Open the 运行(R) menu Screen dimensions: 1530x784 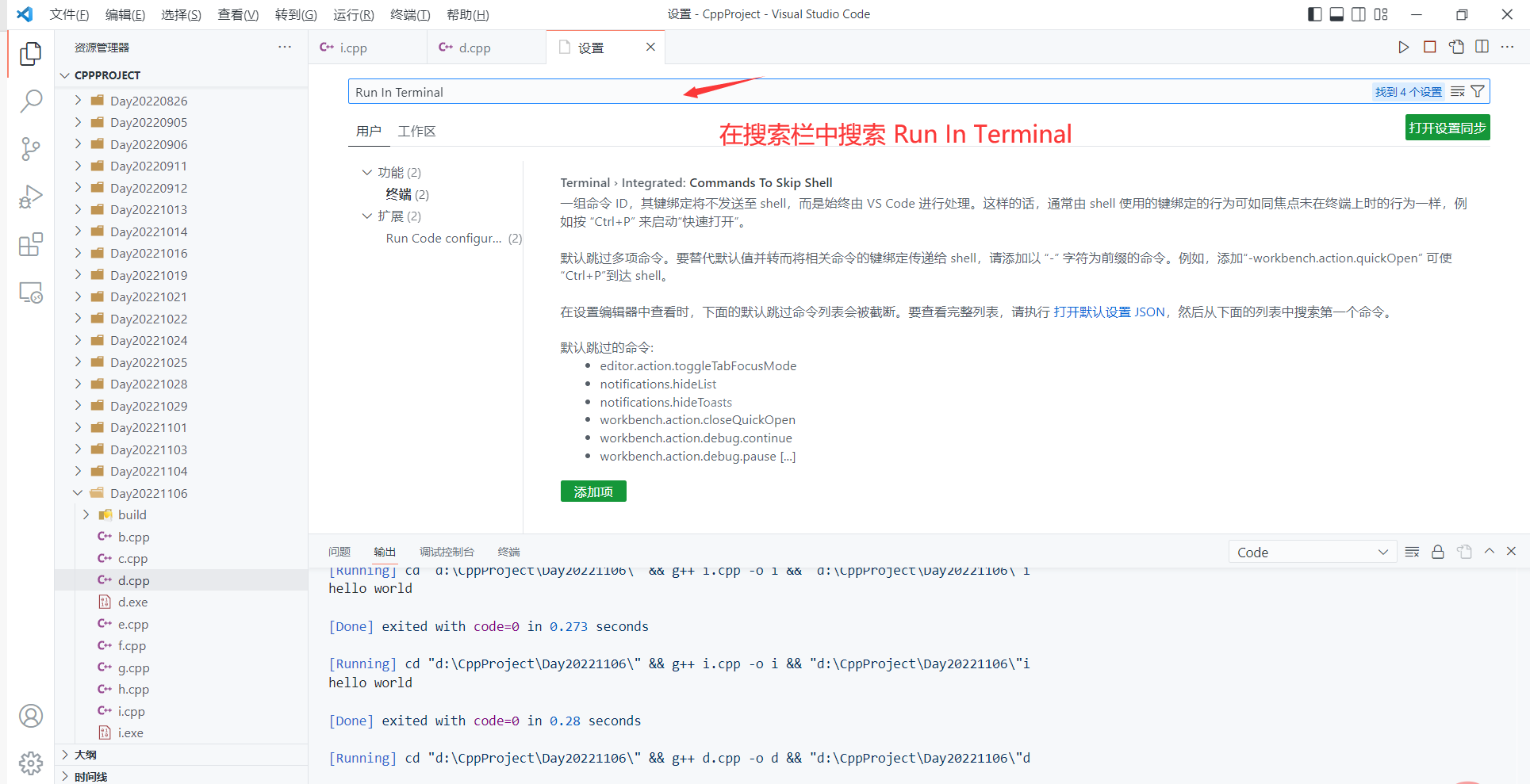[x=353, y=14]
